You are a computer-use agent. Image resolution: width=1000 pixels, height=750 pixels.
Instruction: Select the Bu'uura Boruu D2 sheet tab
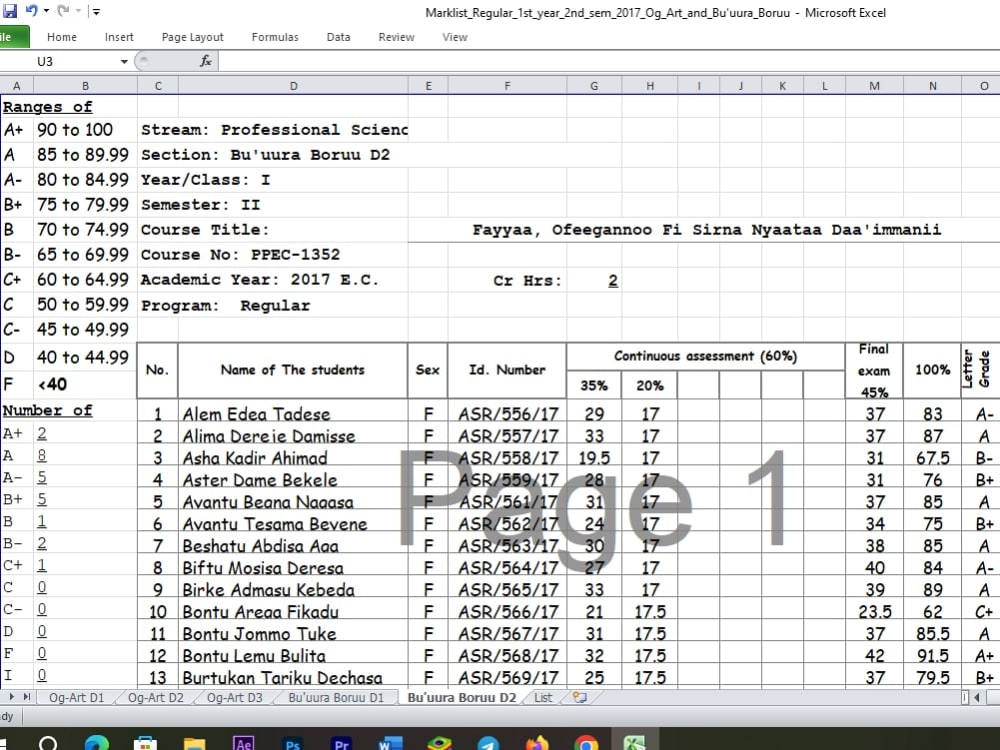pos(462,697)
